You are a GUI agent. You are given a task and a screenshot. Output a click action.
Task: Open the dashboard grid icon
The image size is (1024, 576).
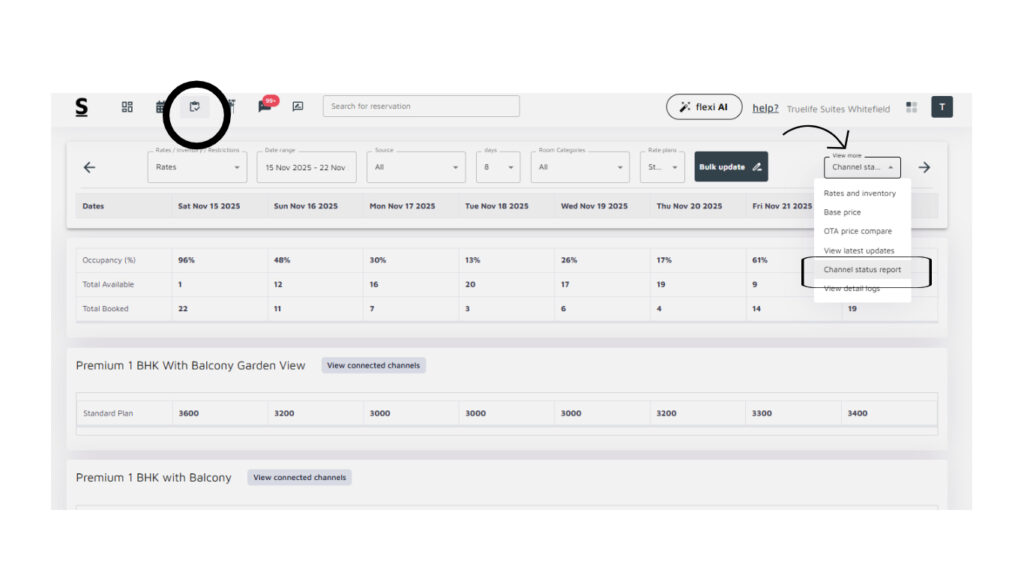[x=127, y=107]
